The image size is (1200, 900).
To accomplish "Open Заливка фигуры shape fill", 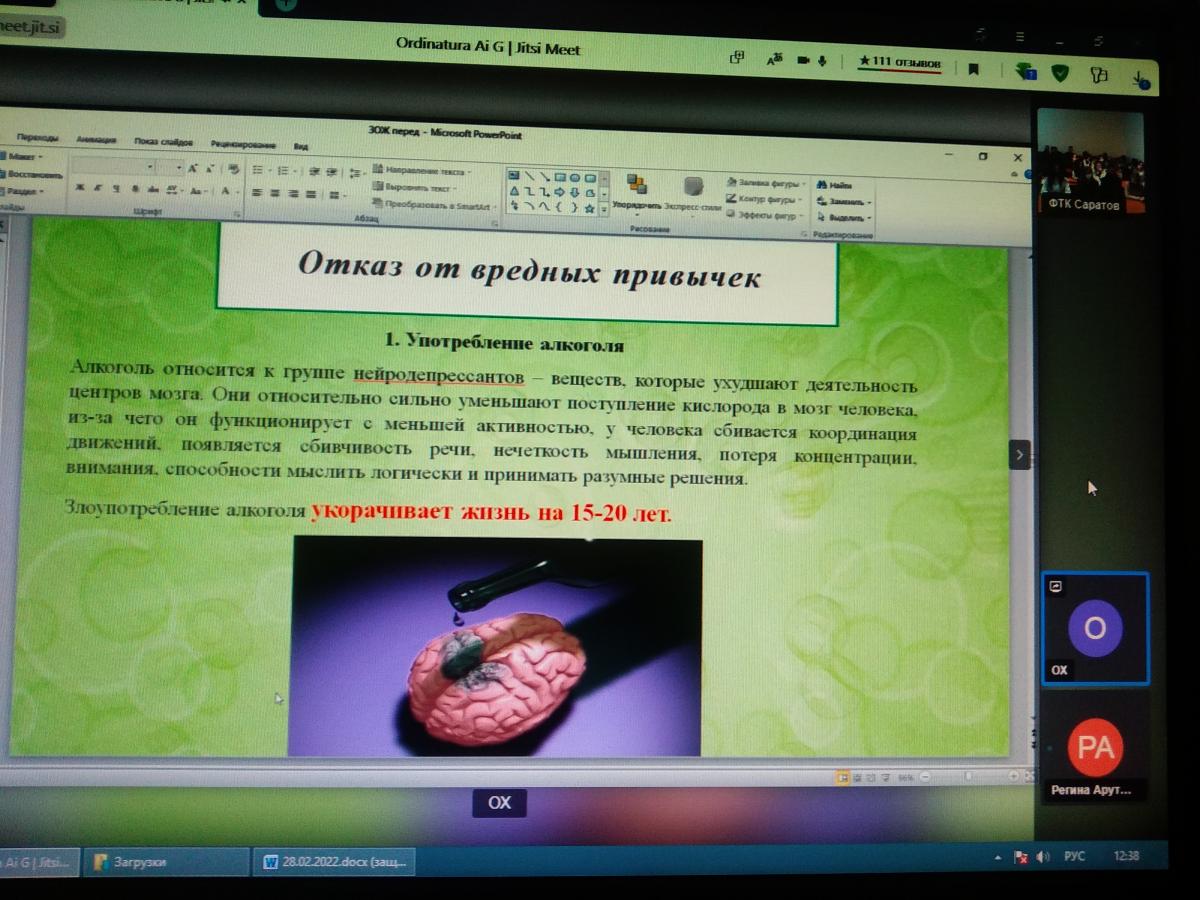I will click(767, 184).
